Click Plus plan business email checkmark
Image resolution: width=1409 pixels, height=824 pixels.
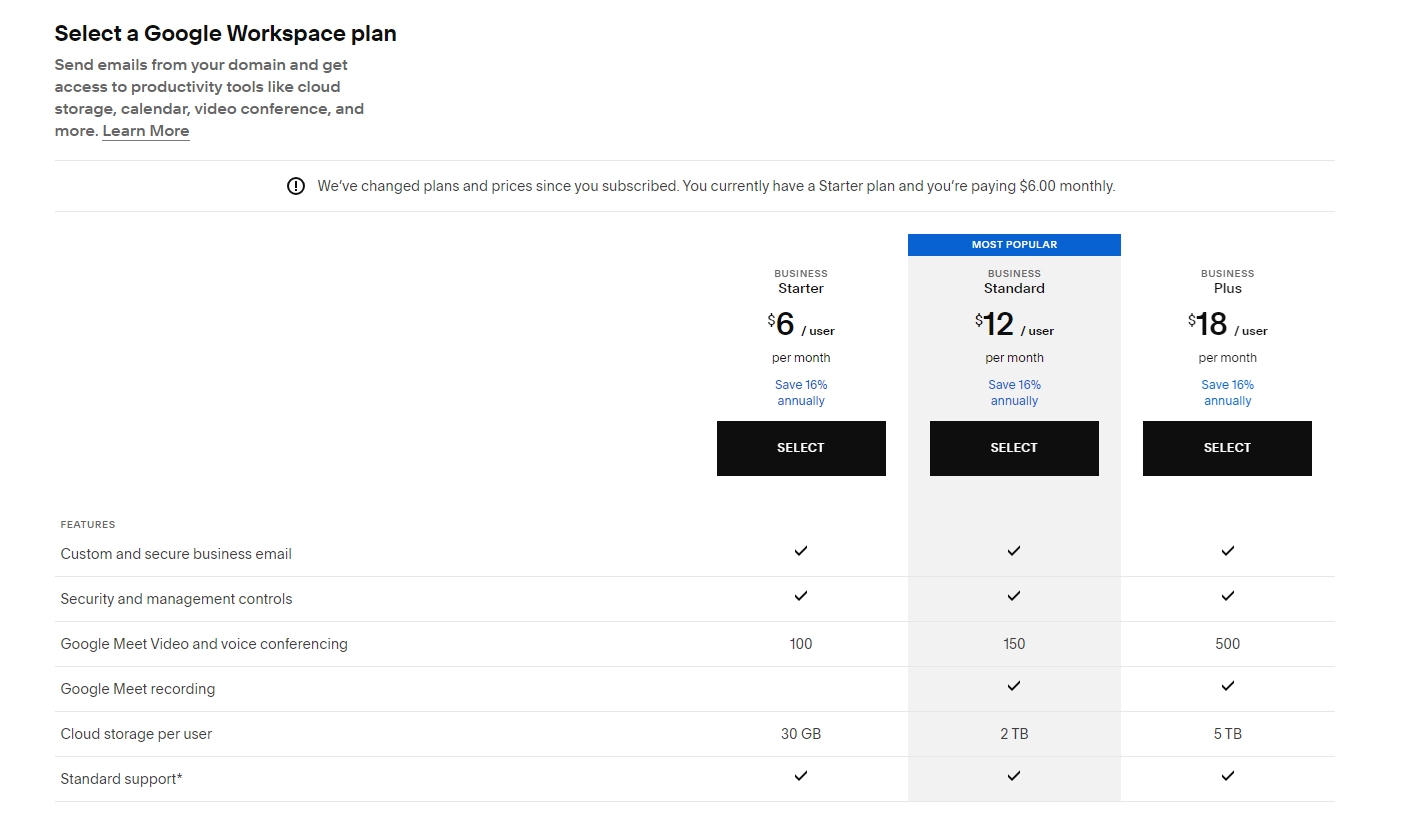coord(1228,551)
